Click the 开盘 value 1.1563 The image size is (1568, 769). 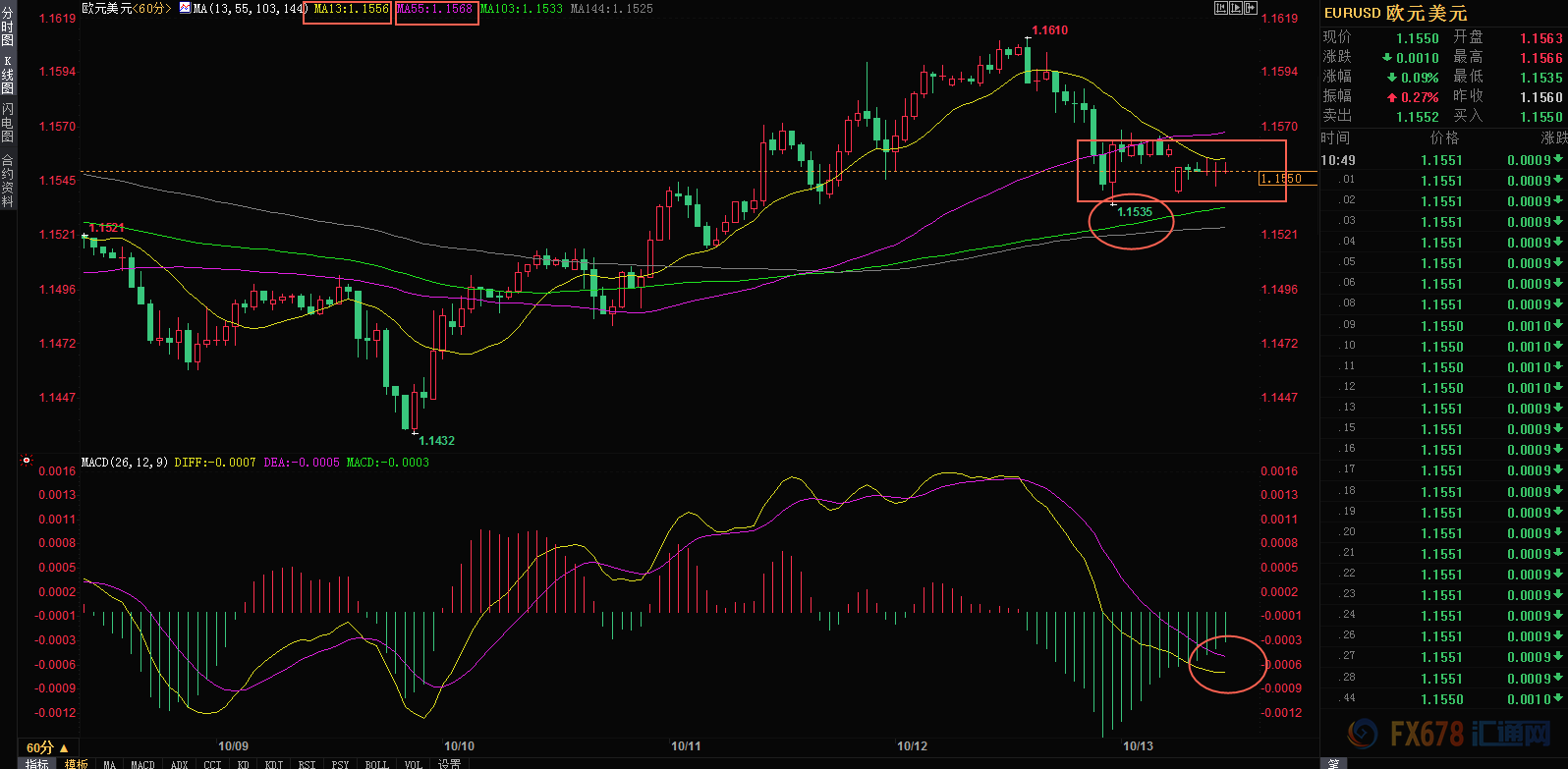[x=1541, y=38]
